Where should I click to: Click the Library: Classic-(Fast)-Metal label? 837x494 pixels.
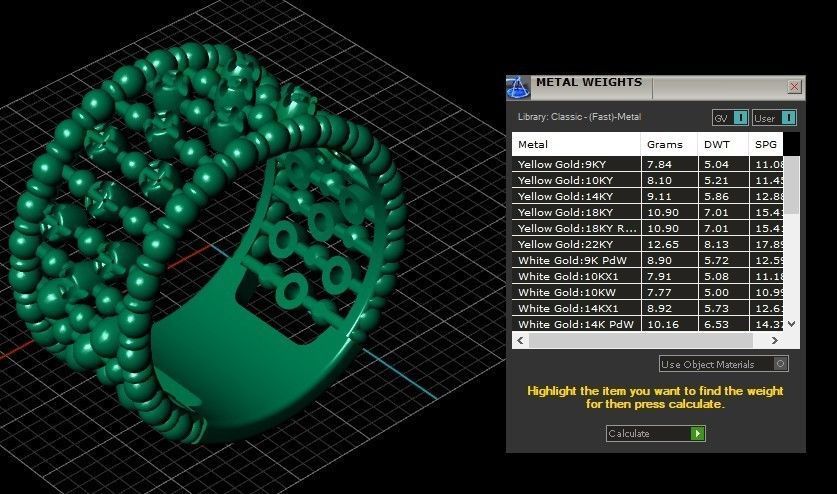579,116
